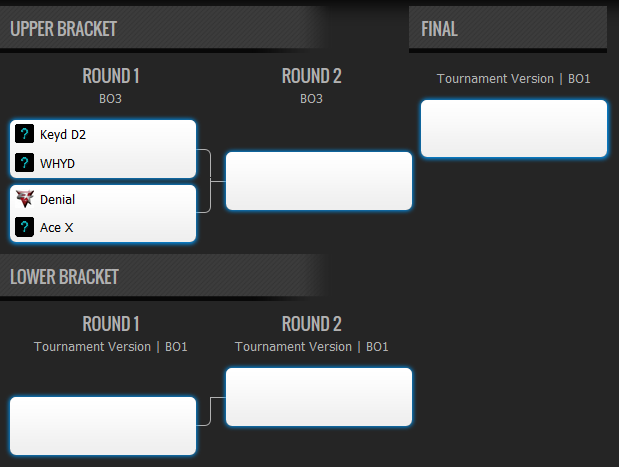Image resolution: width=619 pixels, height=467 pixels.
Task: Click the Final section header
Action: click(439, 29)
